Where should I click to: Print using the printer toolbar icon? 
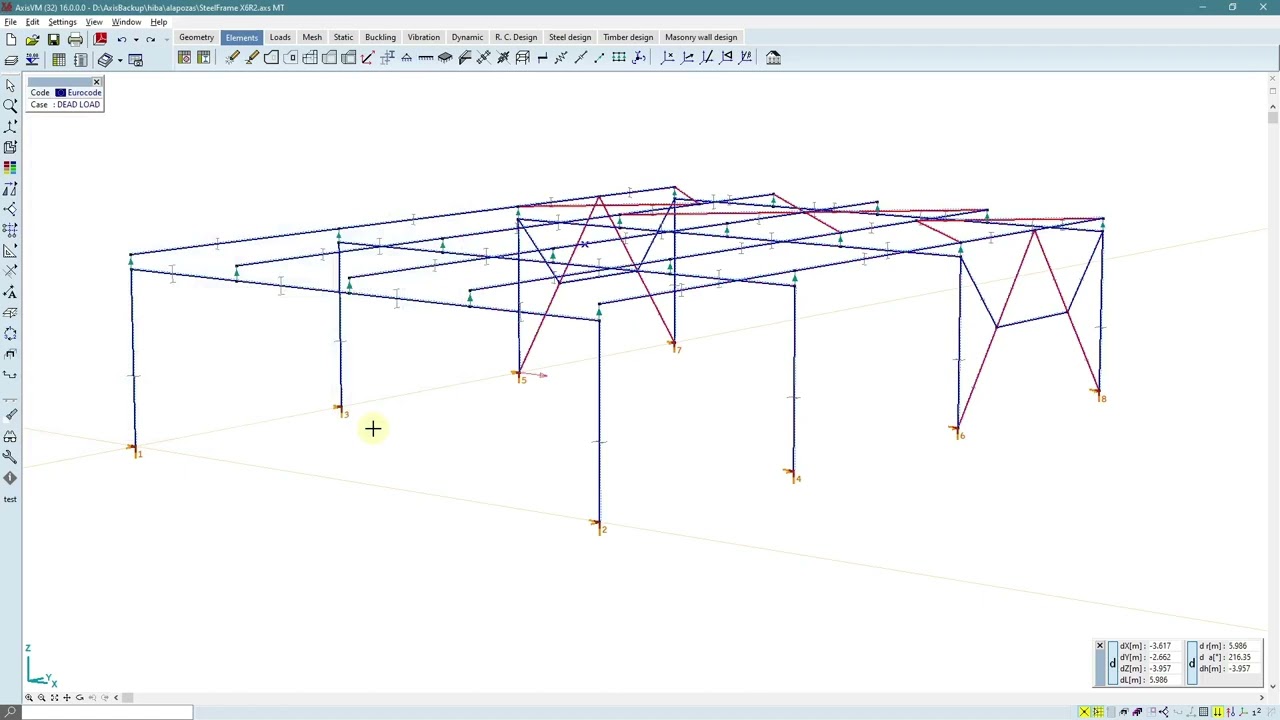pyautogui.click(x=75, y=39)
